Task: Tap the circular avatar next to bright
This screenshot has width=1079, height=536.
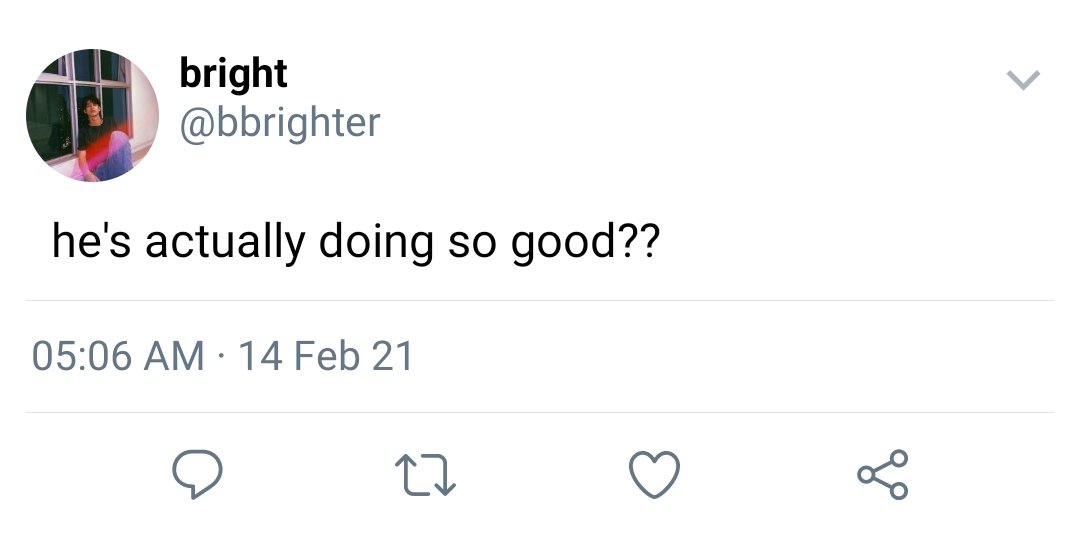Action: (x=92, y=116)
